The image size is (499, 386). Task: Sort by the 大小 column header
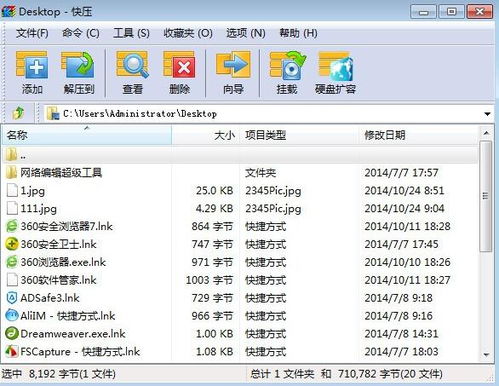(205, 135)
